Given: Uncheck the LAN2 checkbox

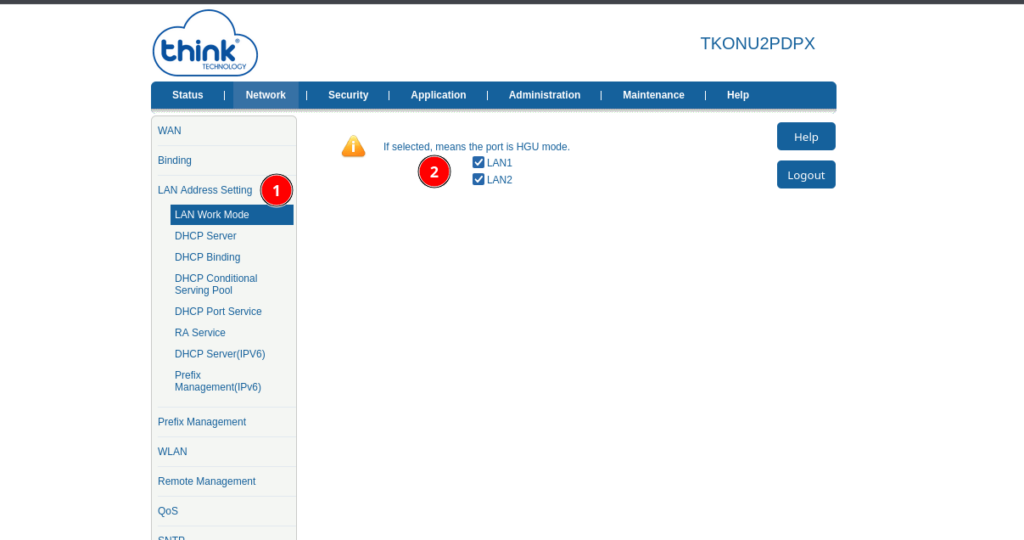Looking at the screenshot, I should pos(478,180).
